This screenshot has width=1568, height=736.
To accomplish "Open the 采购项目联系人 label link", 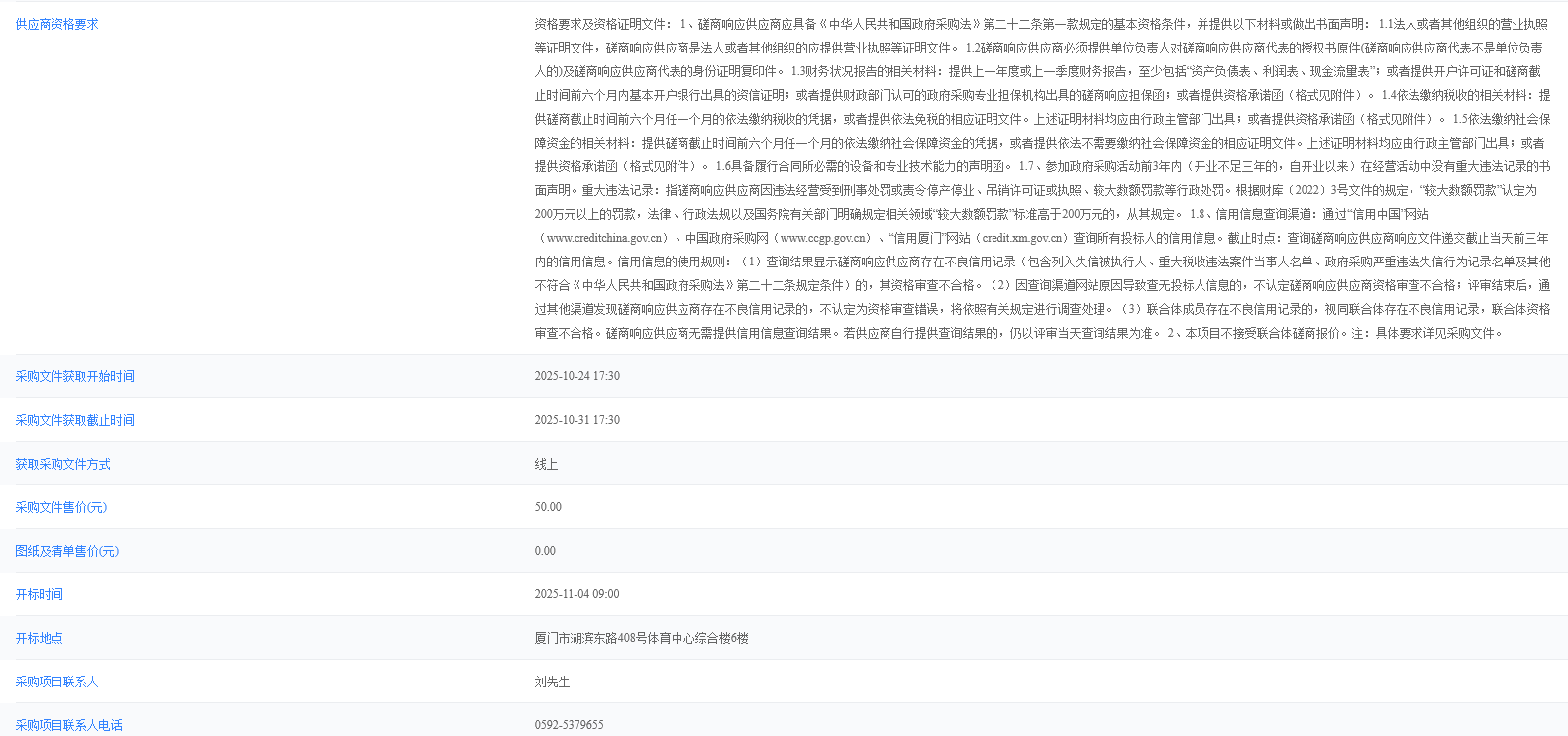I will click(x=56, y=682).
